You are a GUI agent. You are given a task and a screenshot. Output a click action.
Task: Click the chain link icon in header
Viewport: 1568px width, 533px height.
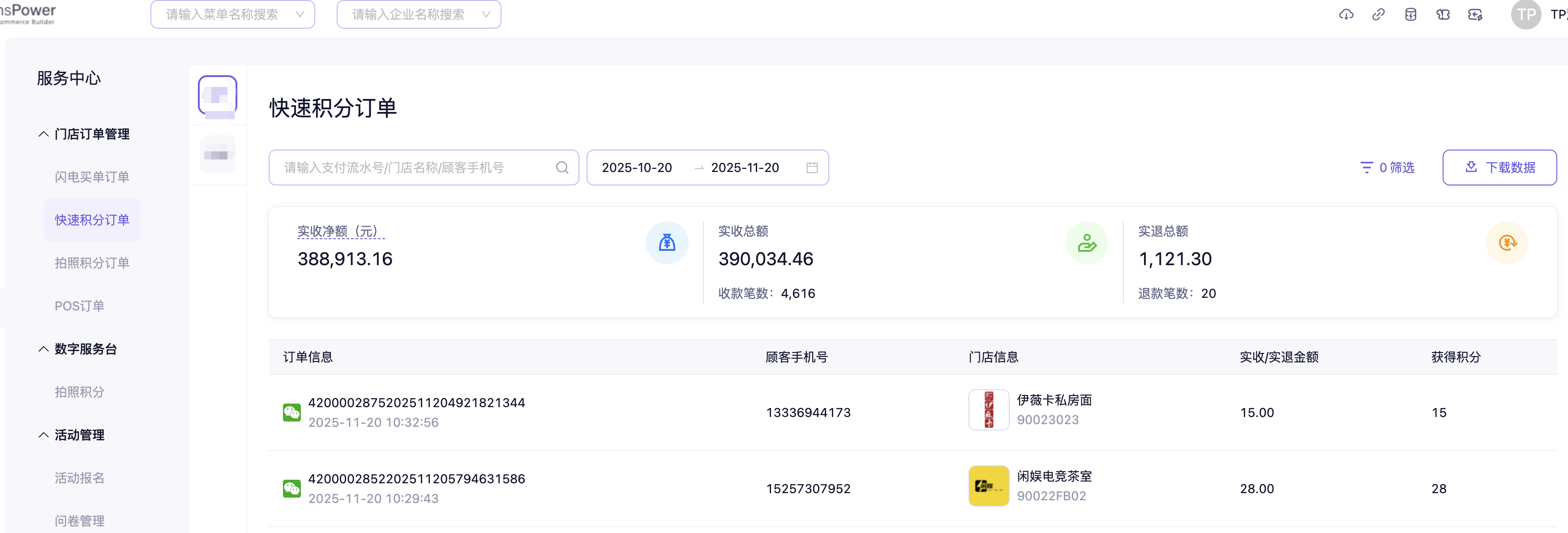point(1378,15)
